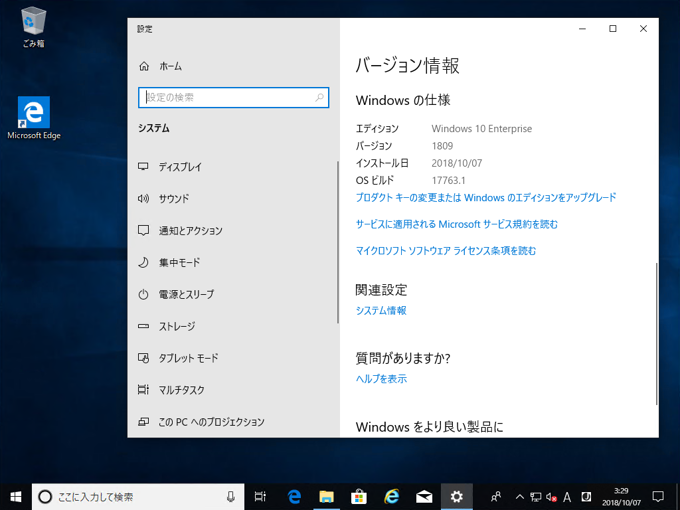Click the taskbar clock showing 3:29
Image resolution: width=680 pixels, height=510 pixels.
click(x=621, y=497)
